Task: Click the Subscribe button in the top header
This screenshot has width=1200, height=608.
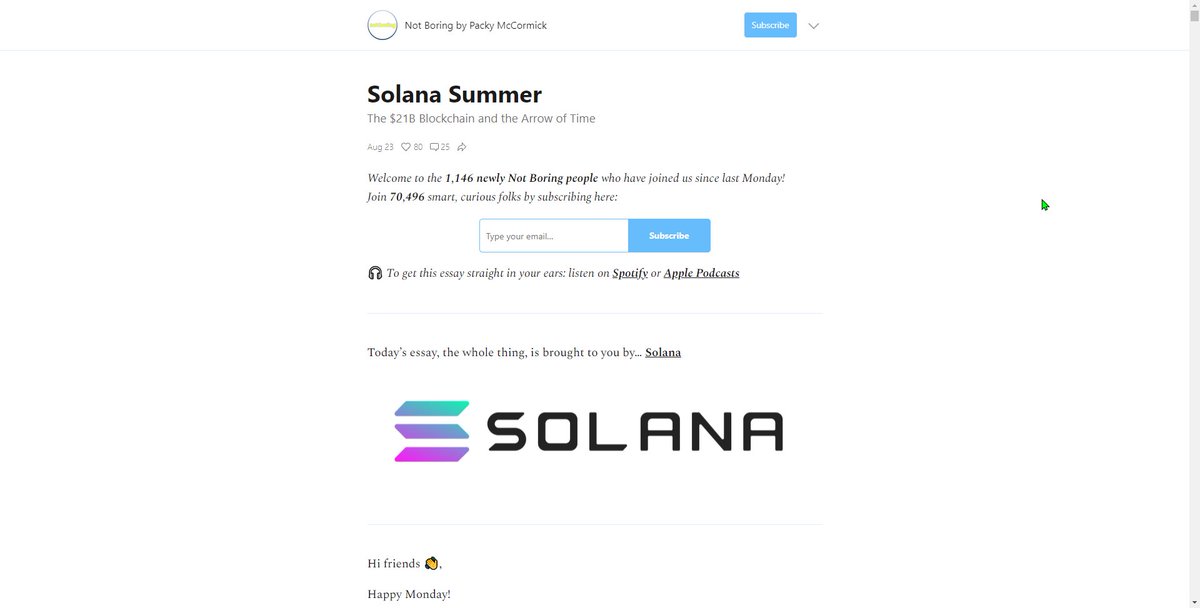Action: pyautogui.click(x=770, y=25)
